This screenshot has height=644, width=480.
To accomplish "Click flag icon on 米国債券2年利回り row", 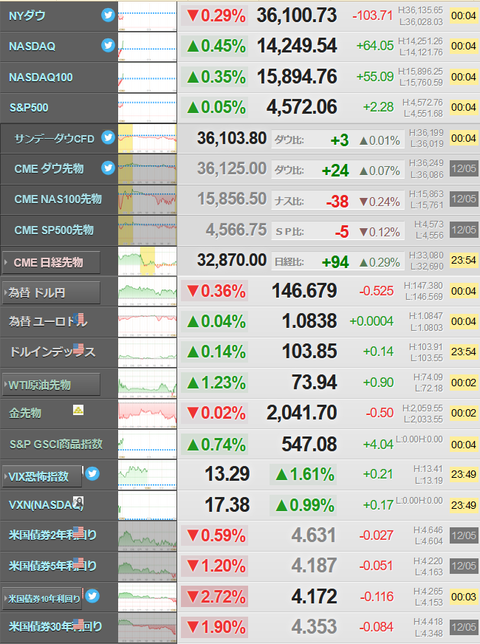I will pos(78,532).
